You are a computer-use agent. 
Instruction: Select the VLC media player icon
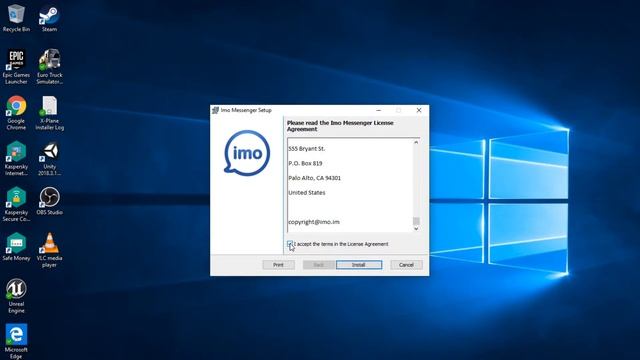(49, 250)
